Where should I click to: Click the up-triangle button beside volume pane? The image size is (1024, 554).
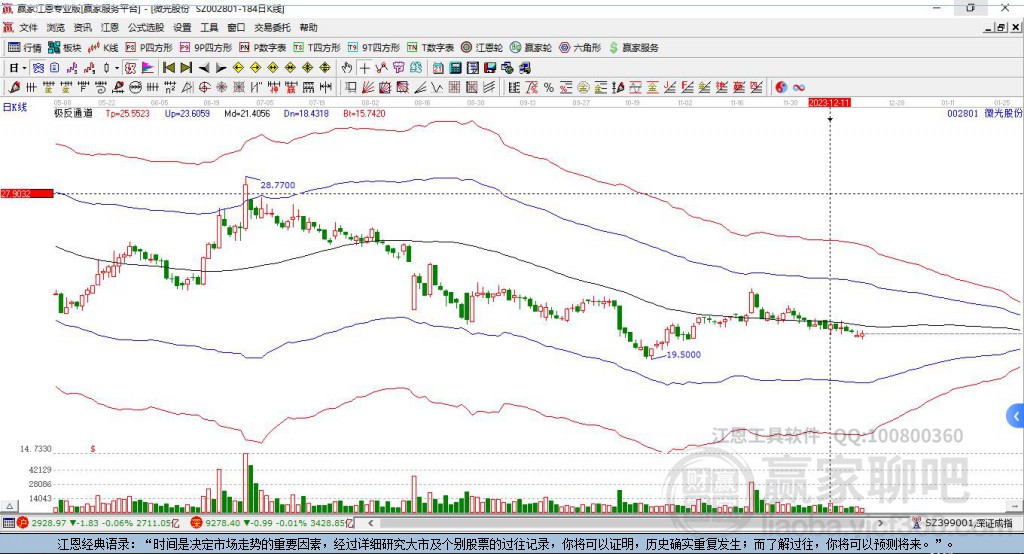coord(9,506)
